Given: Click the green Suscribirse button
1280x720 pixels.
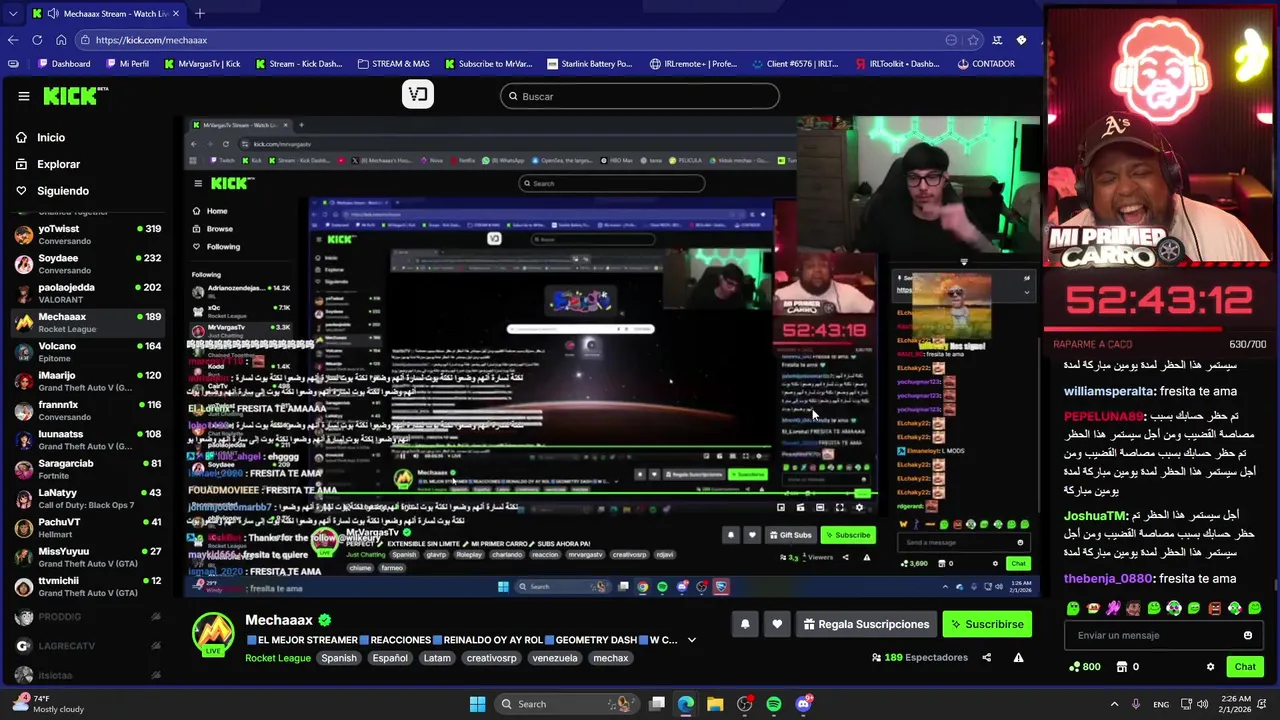Looking at the screenshot, I should click(987, 624).
